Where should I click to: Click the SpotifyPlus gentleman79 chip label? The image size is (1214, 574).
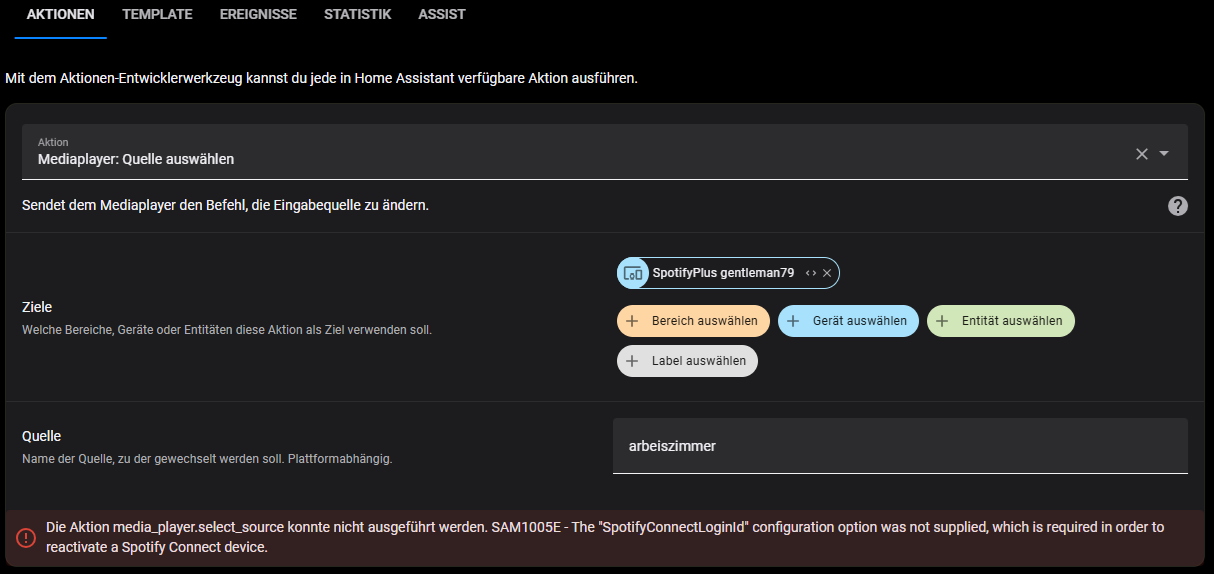723,273
